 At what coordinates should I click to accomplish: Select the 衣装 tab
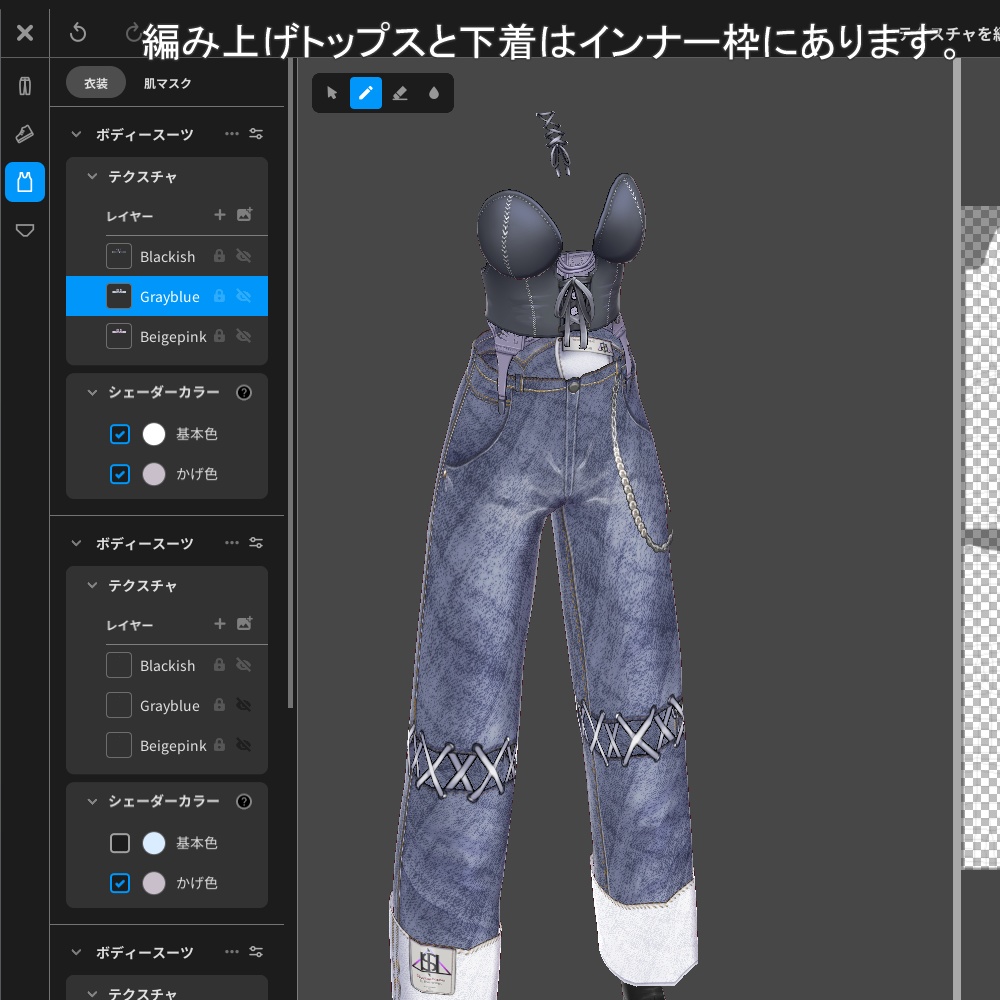95,83
